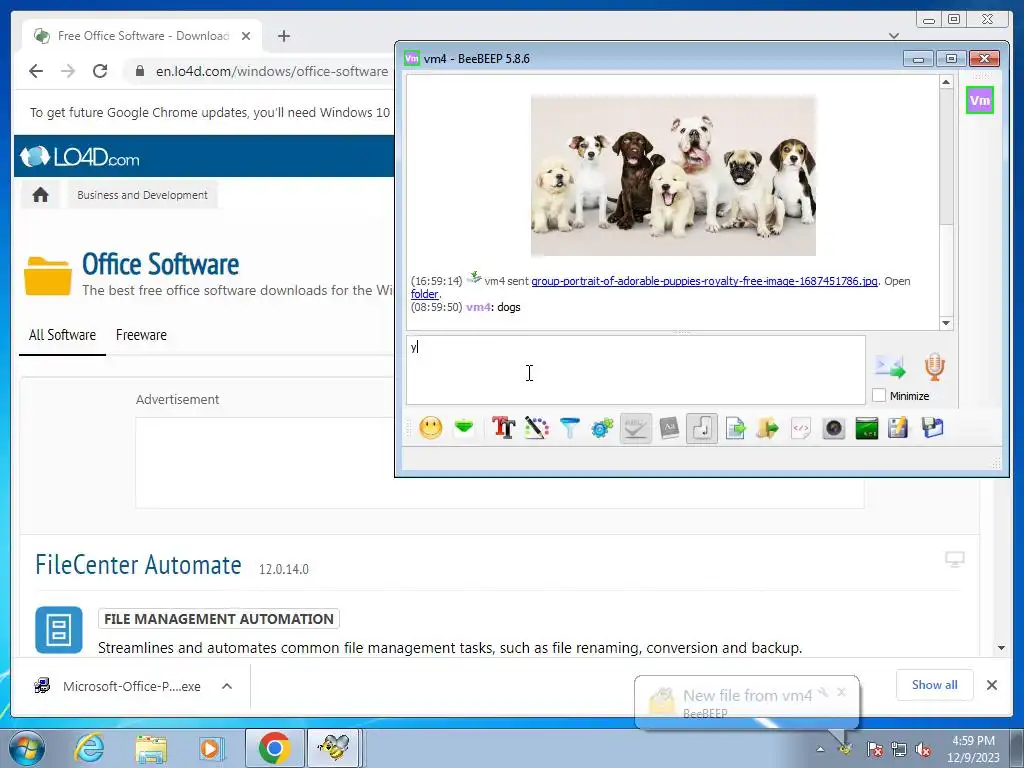Click inside the BeeBEEP message input box
Viewport: 1024px width, 768px height.
tap(635, 370)
